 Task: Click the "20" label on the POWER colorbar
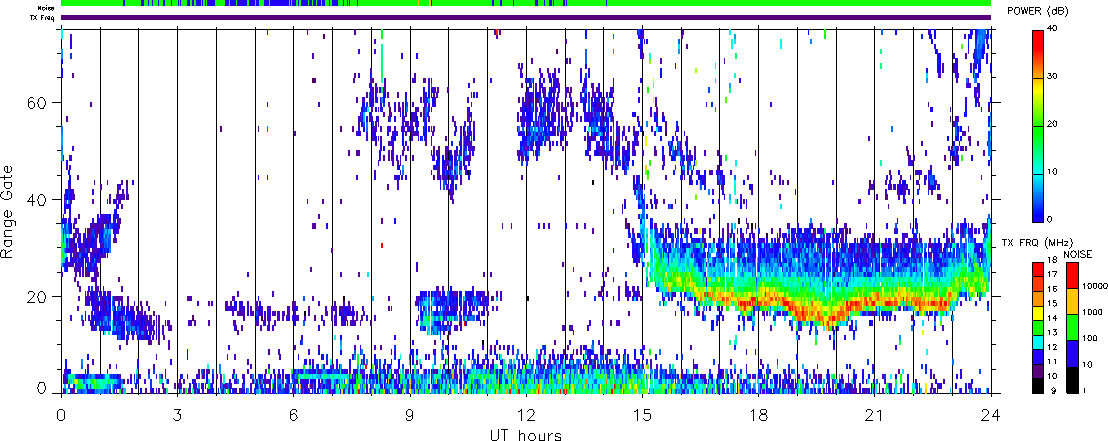[1051, 124]
